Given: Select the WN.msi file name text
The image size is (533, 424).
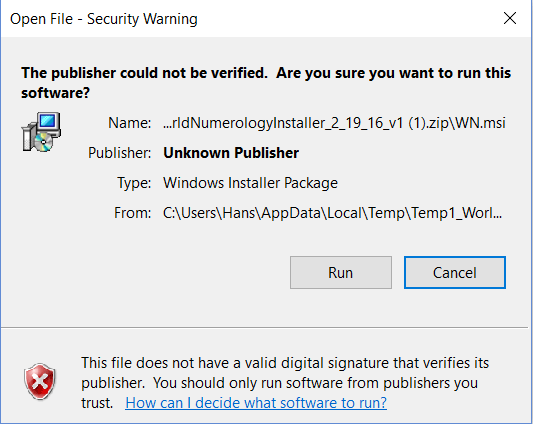Looking at the screenshot, I should pyautogui.click(x=334, y=123).
